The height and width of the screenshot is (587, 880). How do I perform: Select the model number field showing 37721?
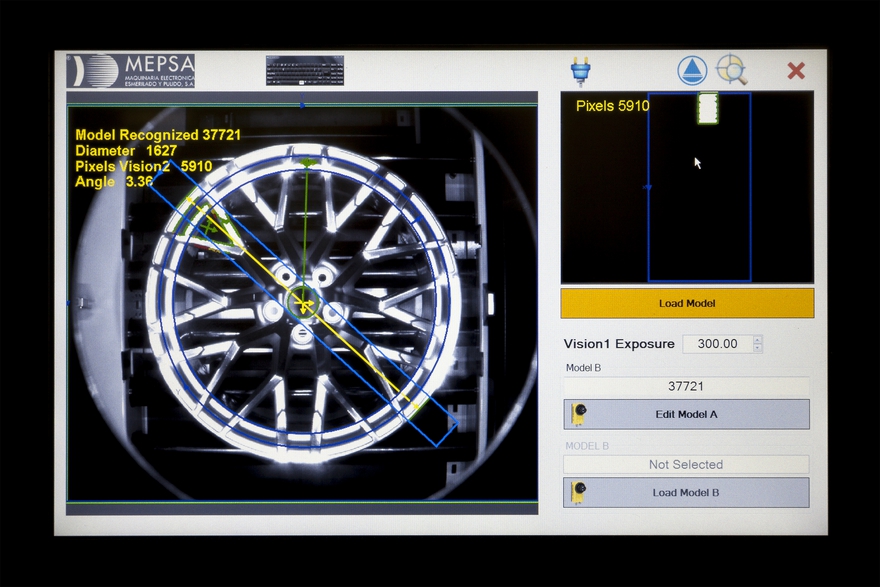[686, 386]
